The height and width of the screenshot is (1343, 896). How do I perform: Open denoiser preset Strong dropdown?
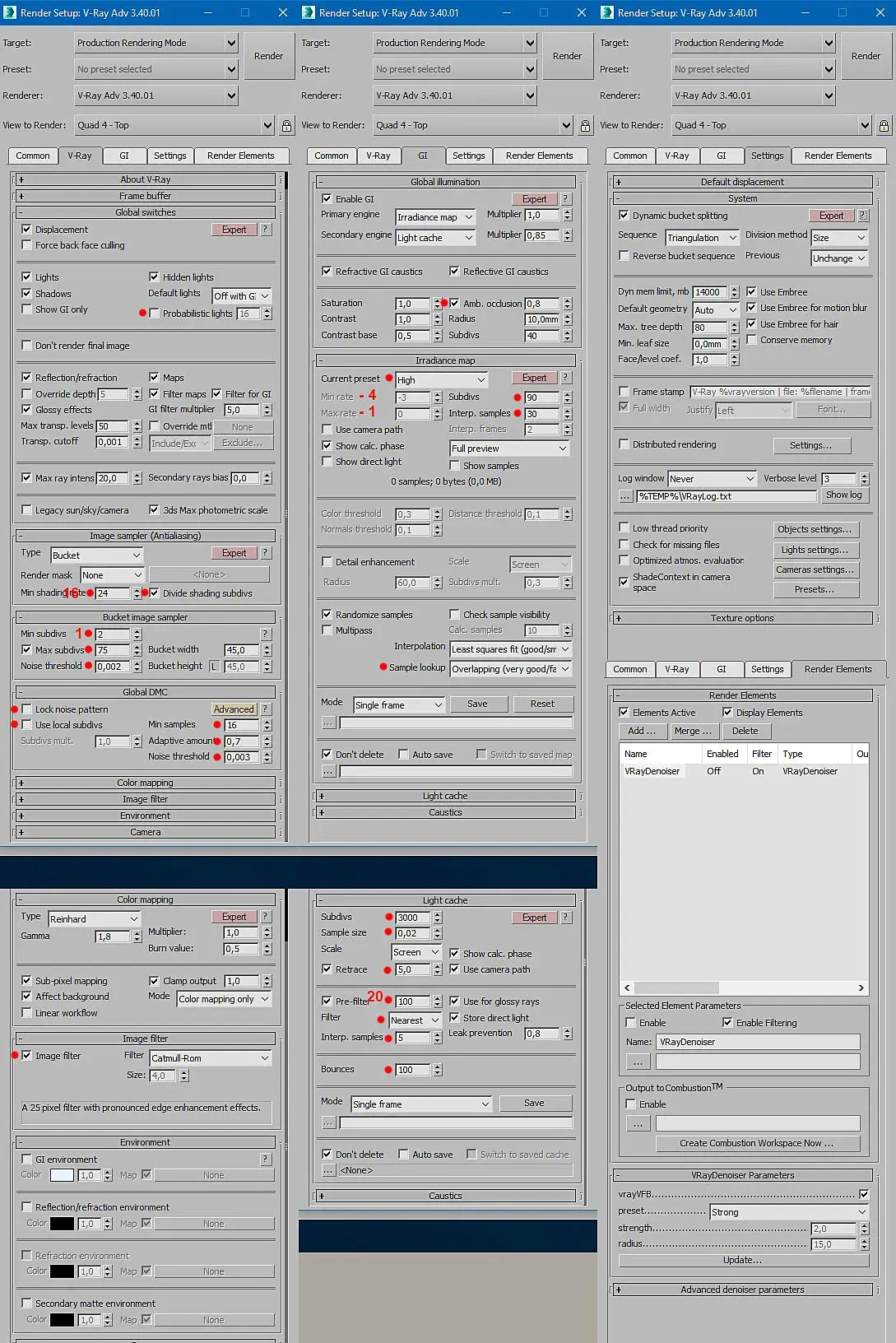(789, 1212)
